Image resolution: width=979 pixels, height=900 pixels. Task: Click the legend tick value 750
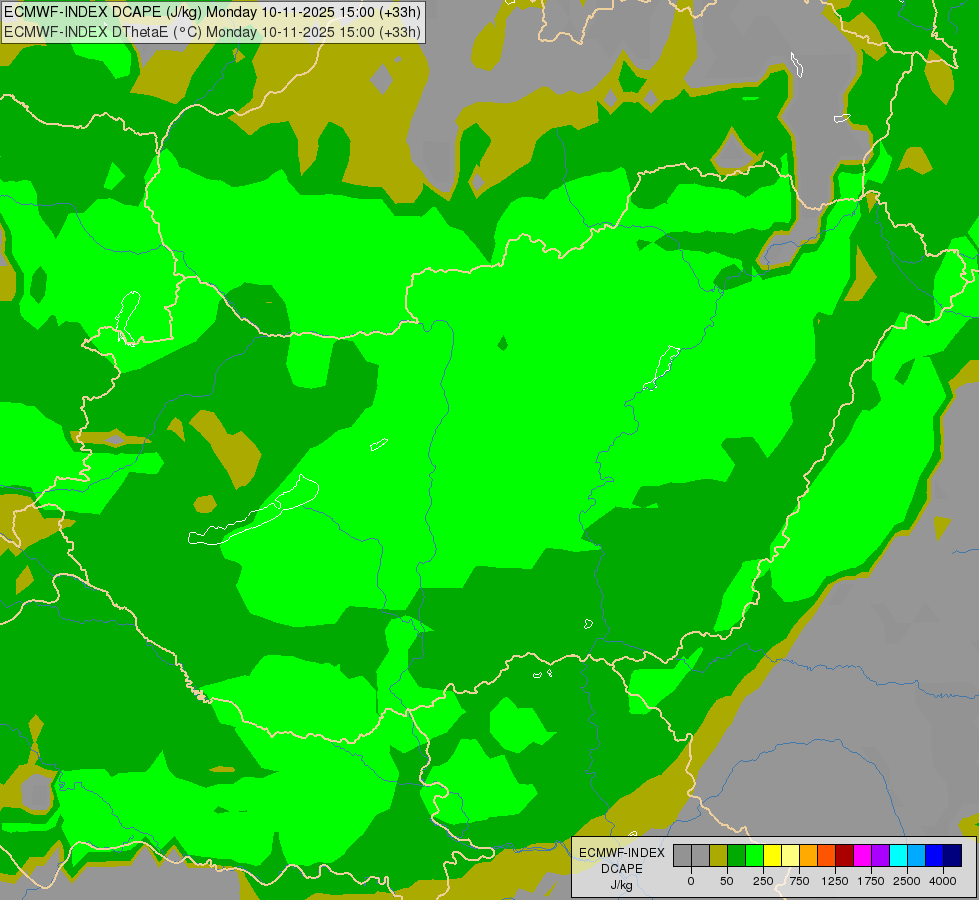point(799,881)
